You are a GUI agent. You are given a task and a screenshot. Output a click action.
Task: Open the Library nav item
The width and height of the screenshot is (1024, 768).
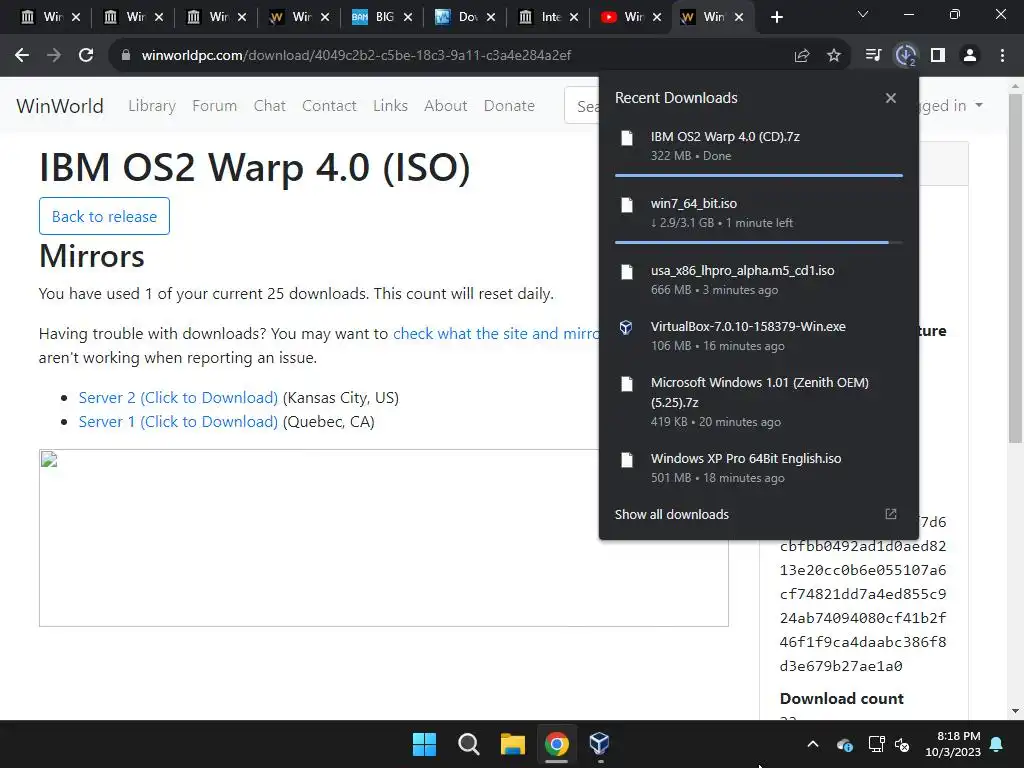click(152, 106)
